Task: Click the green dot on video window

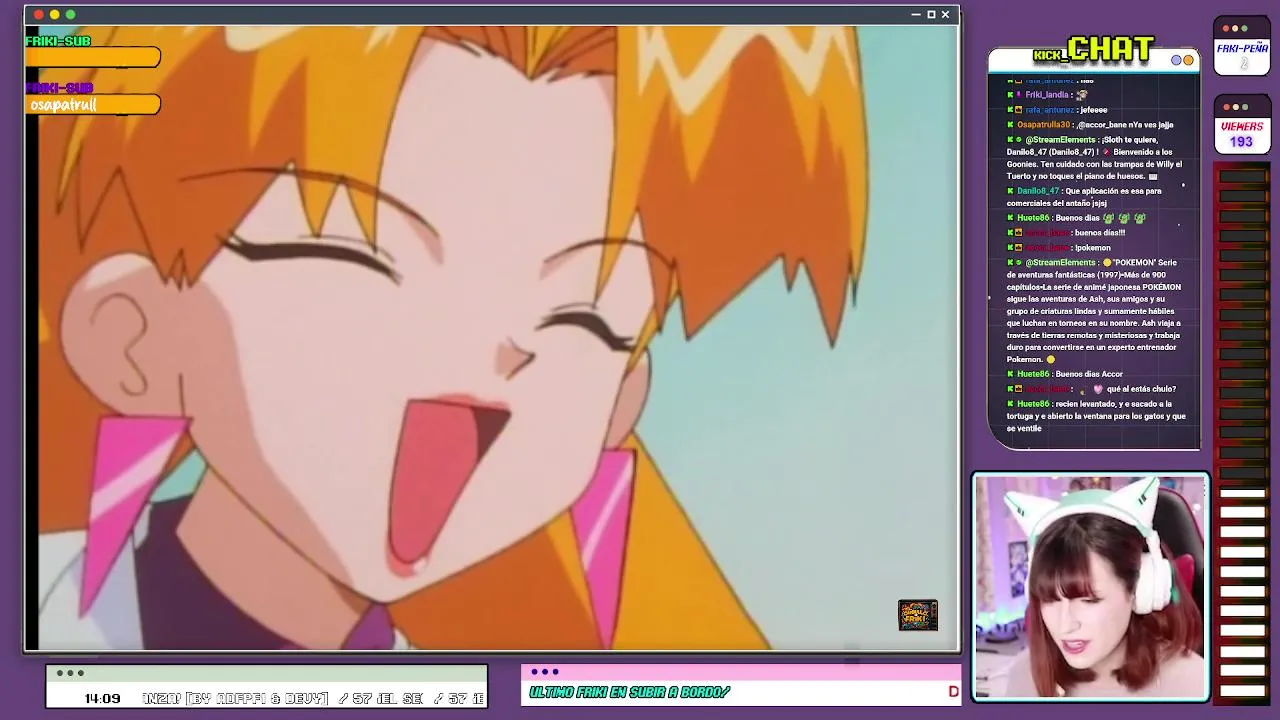Action: click(70, 15)
